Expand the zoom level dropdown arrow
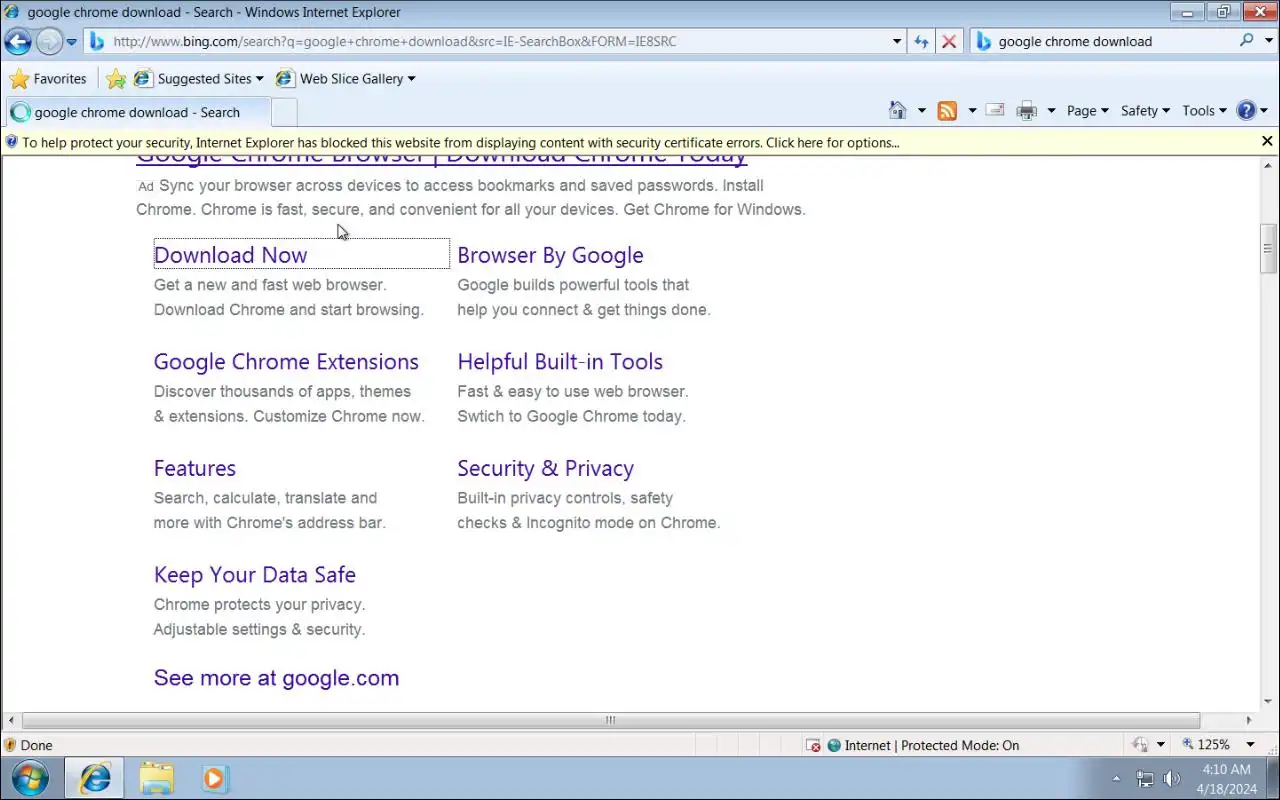Screen dimensions: 1280x800 coord(1250,745)
